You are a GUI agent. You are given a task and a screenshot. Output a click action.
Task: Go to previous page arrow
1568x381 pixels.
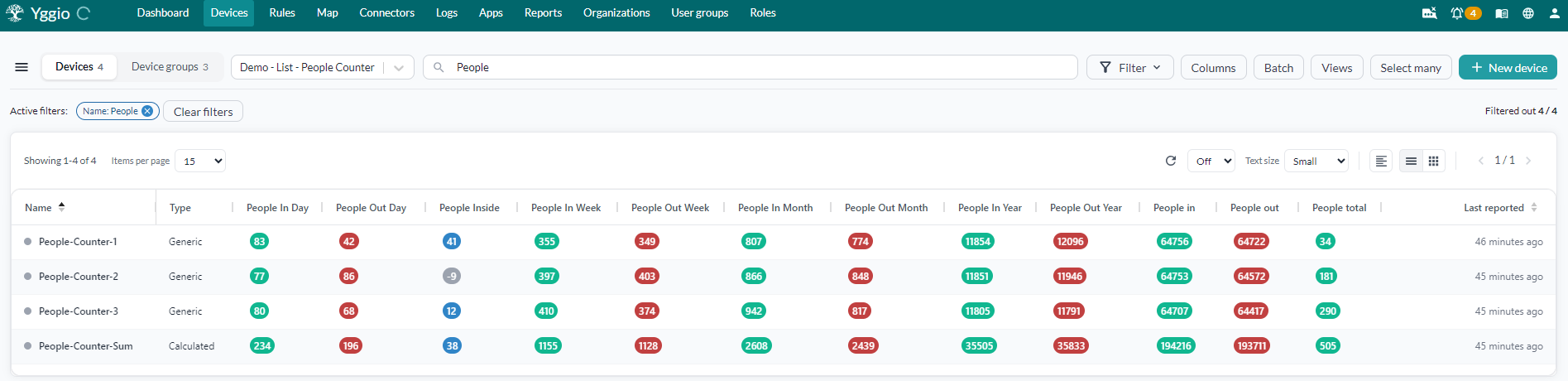tap(1481, 161)
